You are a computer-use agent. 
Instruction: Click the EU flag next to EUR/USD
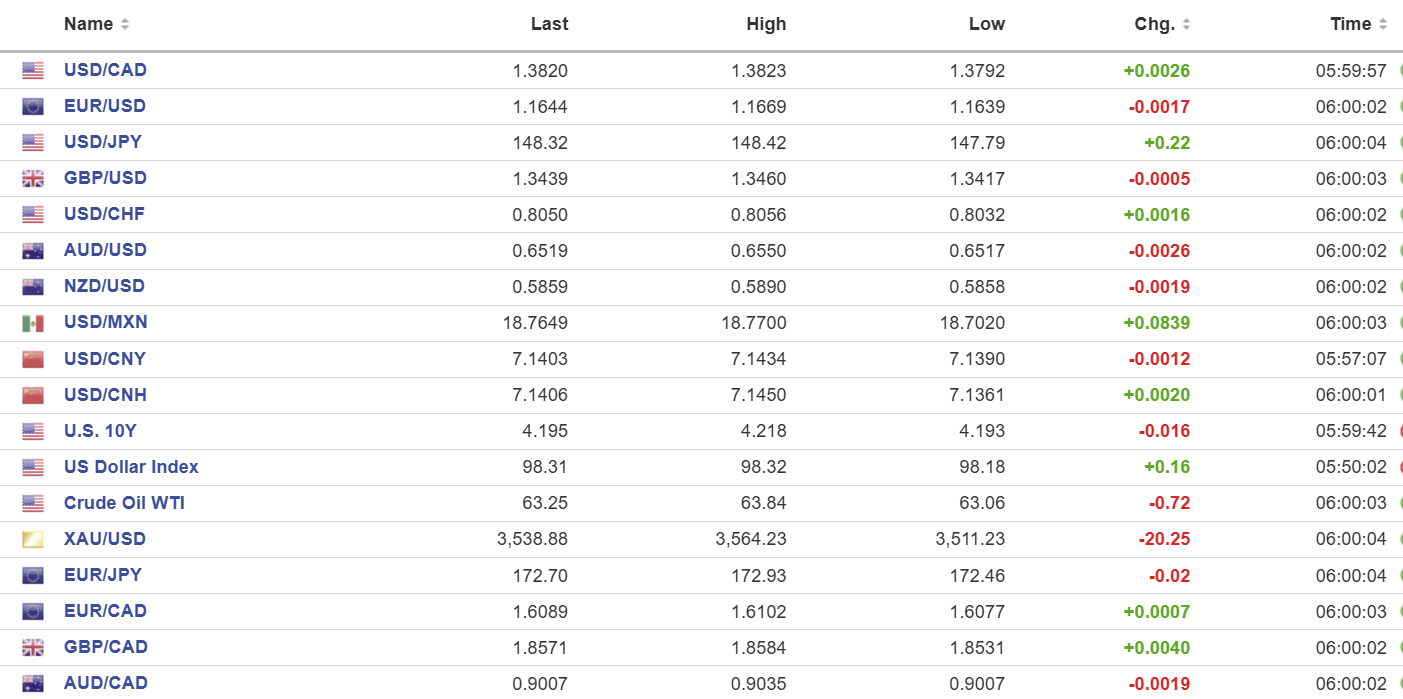[x=33, y=107]
